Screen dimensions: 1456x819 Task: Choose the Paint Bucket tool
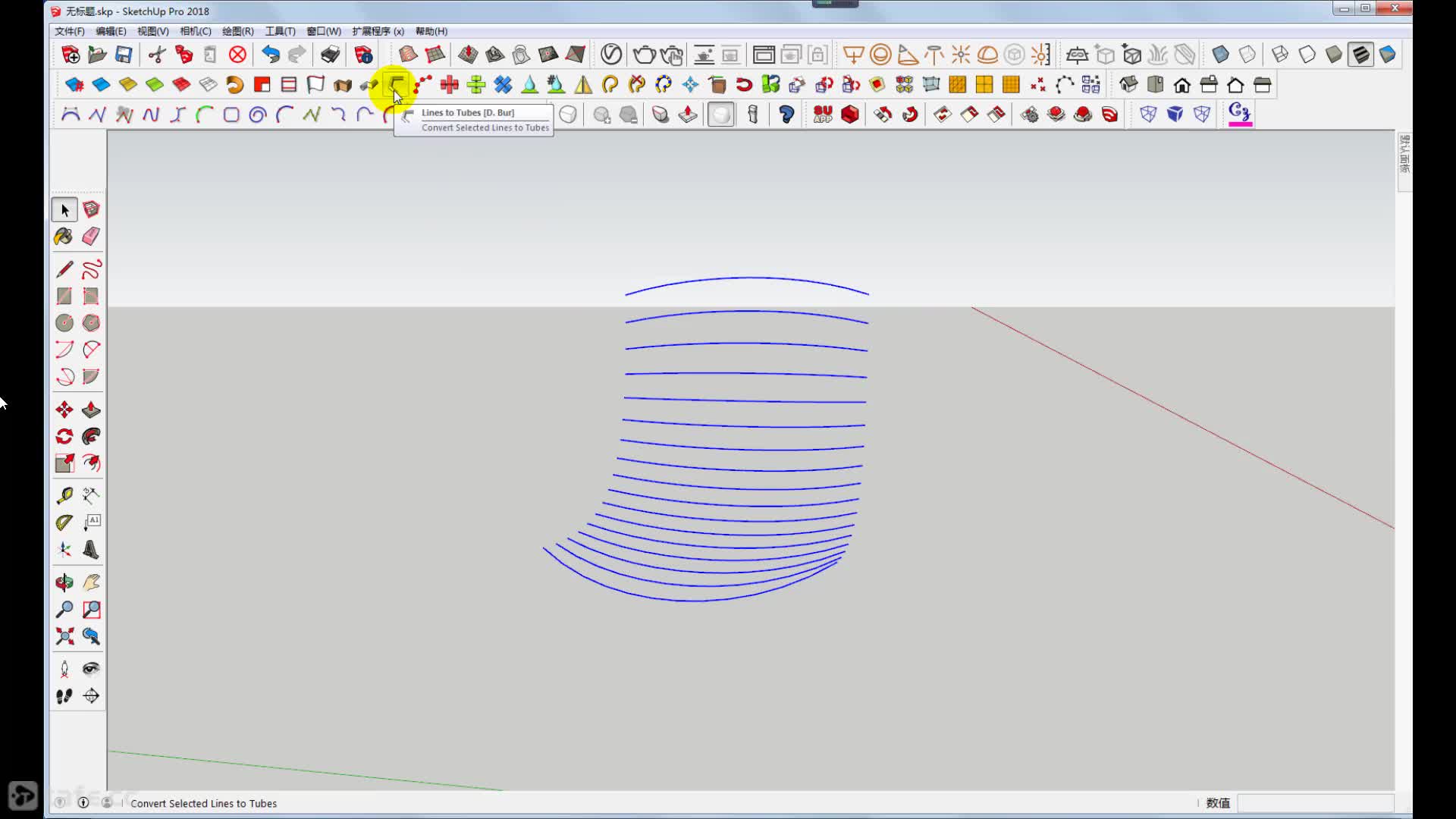click(x=64, y=237)
